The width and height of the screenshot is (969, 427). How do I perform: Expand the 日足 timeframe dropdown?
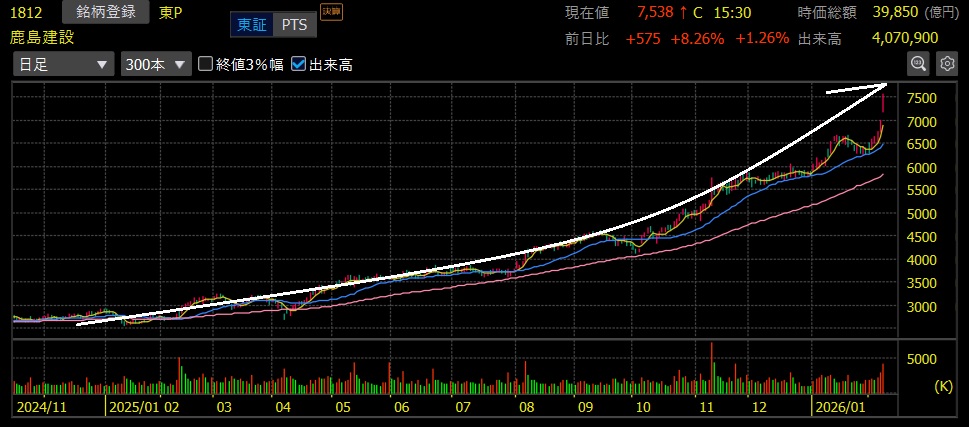64,65
